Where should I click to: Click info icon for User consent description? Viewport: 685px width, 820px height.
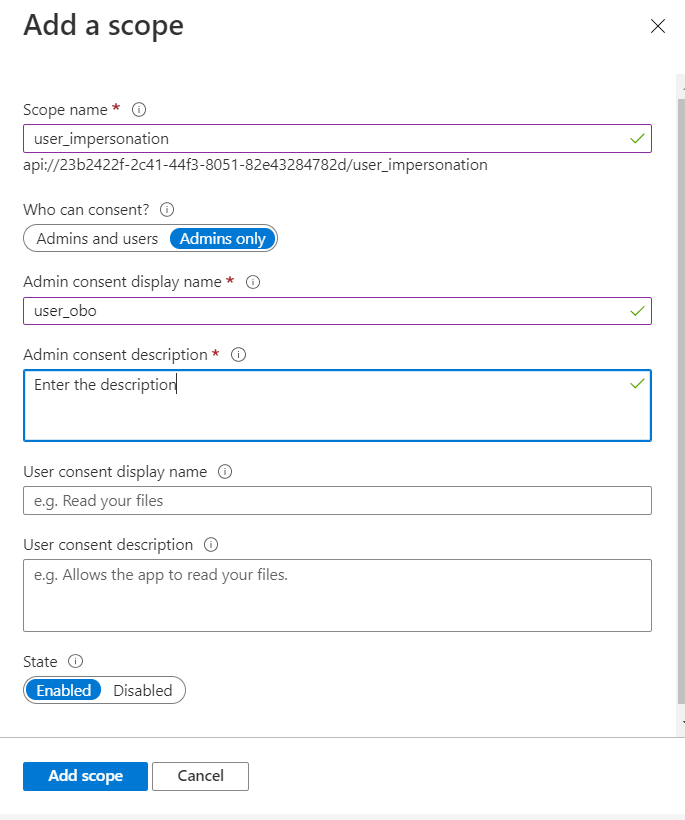pos(210,545)
